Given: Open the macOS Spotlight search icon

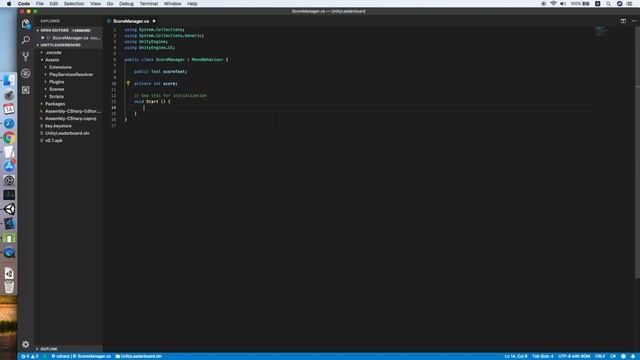Looking at the screenshot, I should coord(608,4).
